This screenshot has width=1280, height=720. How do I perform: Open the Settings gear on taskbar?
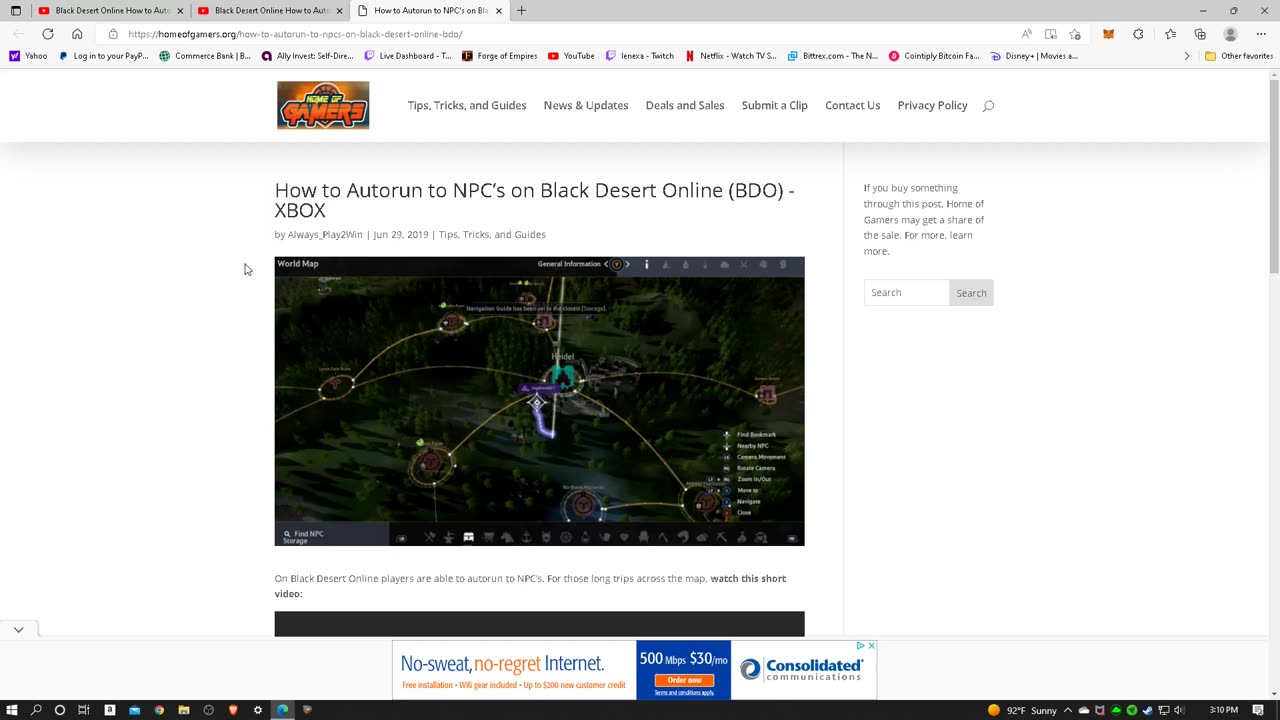tap(258, 710)
